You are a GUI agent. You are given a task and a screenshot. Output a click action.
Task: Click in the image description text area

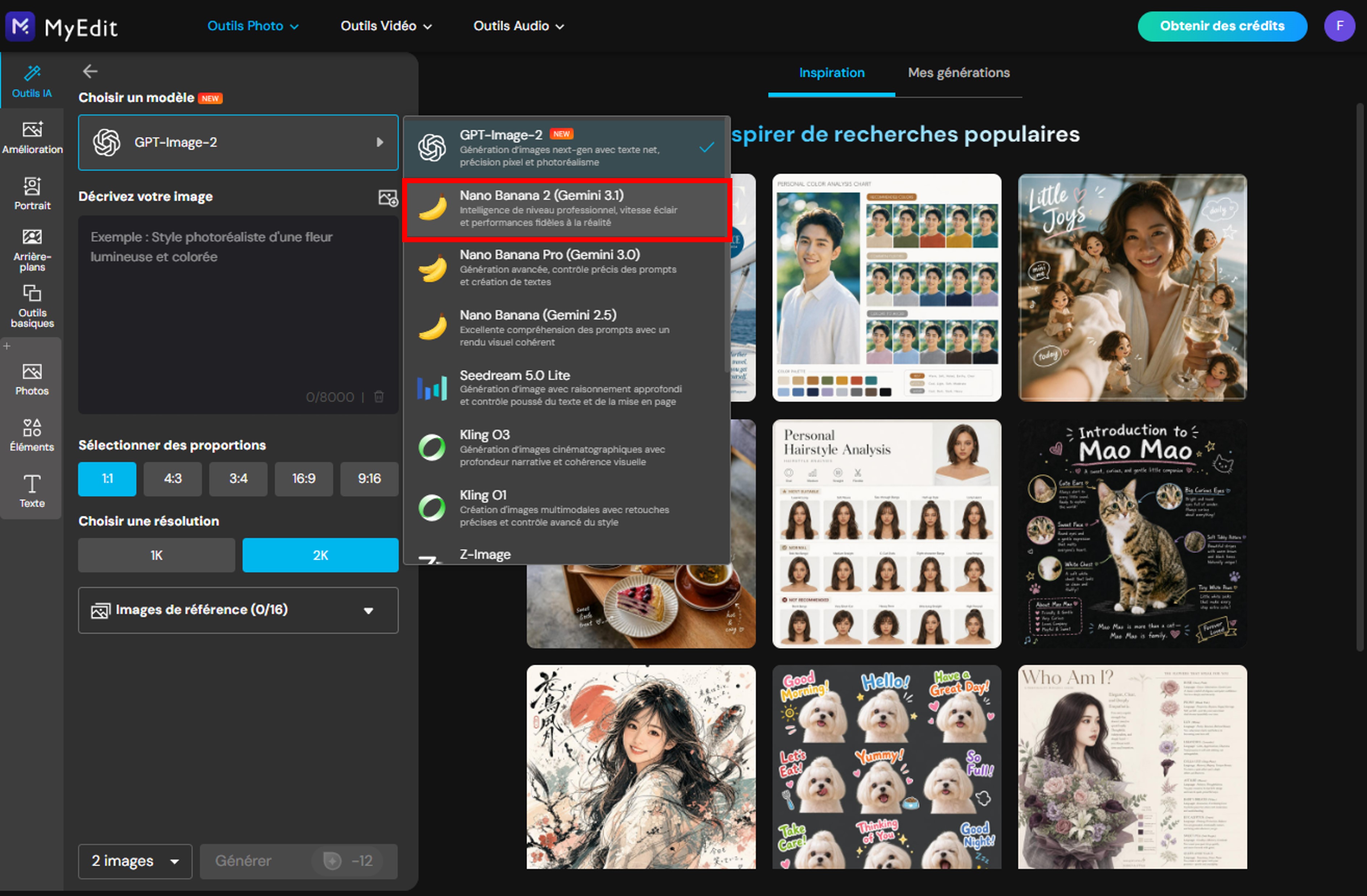(x=238, y=315)
